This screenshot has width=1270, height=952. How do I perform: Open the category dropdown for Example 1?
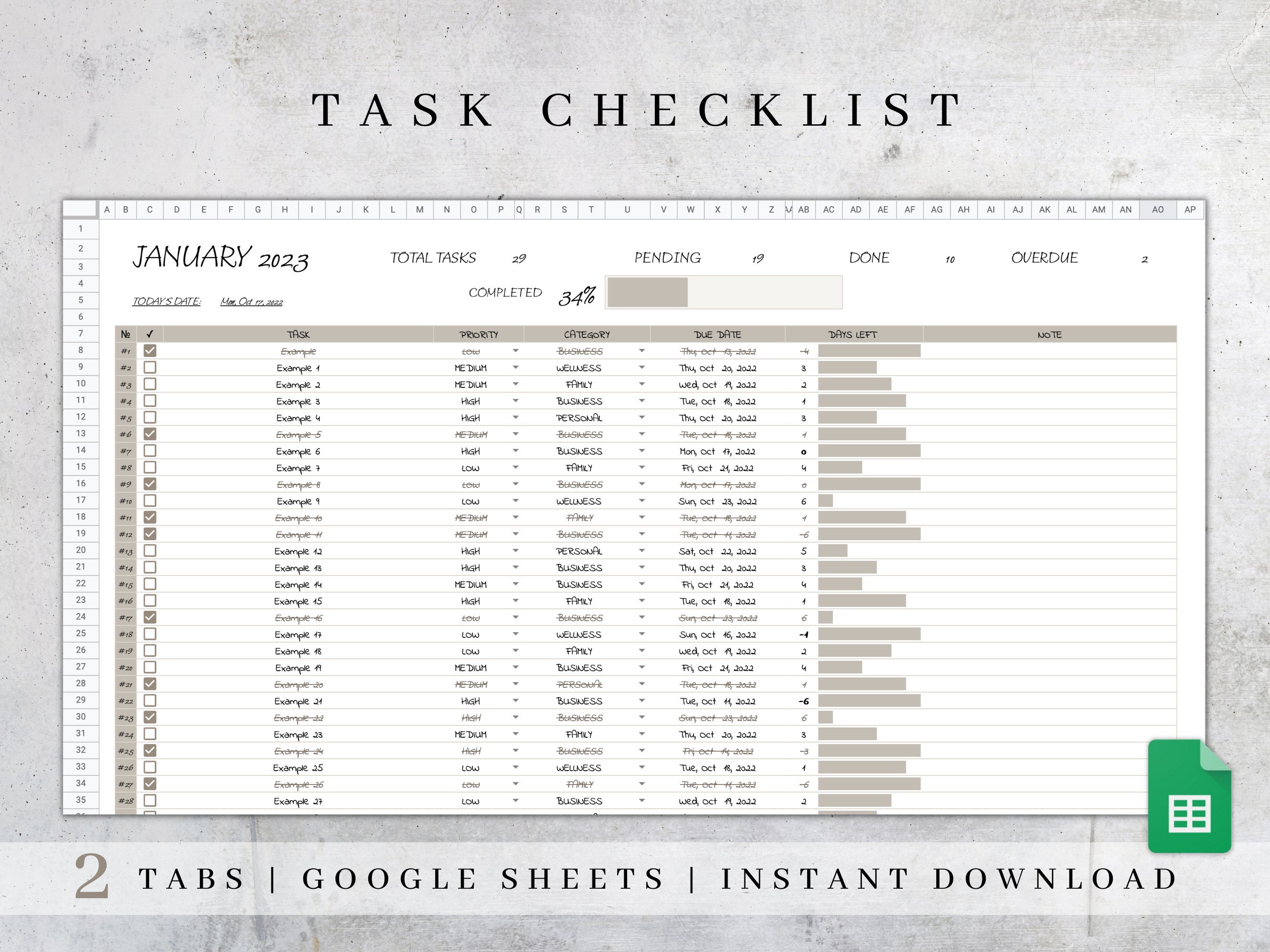coord(642,368)
